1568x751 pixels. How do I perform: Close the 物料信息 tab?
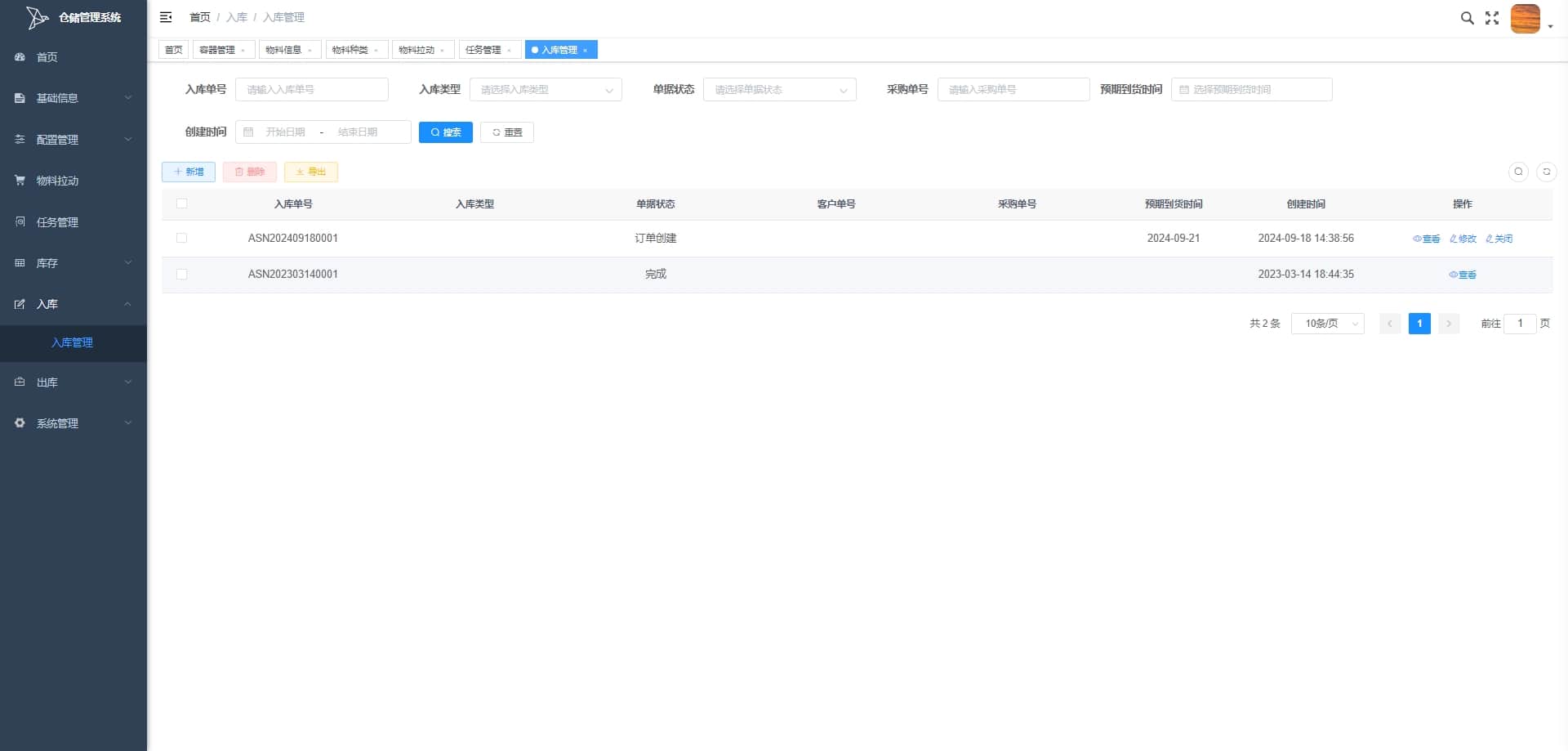[310, 51]
